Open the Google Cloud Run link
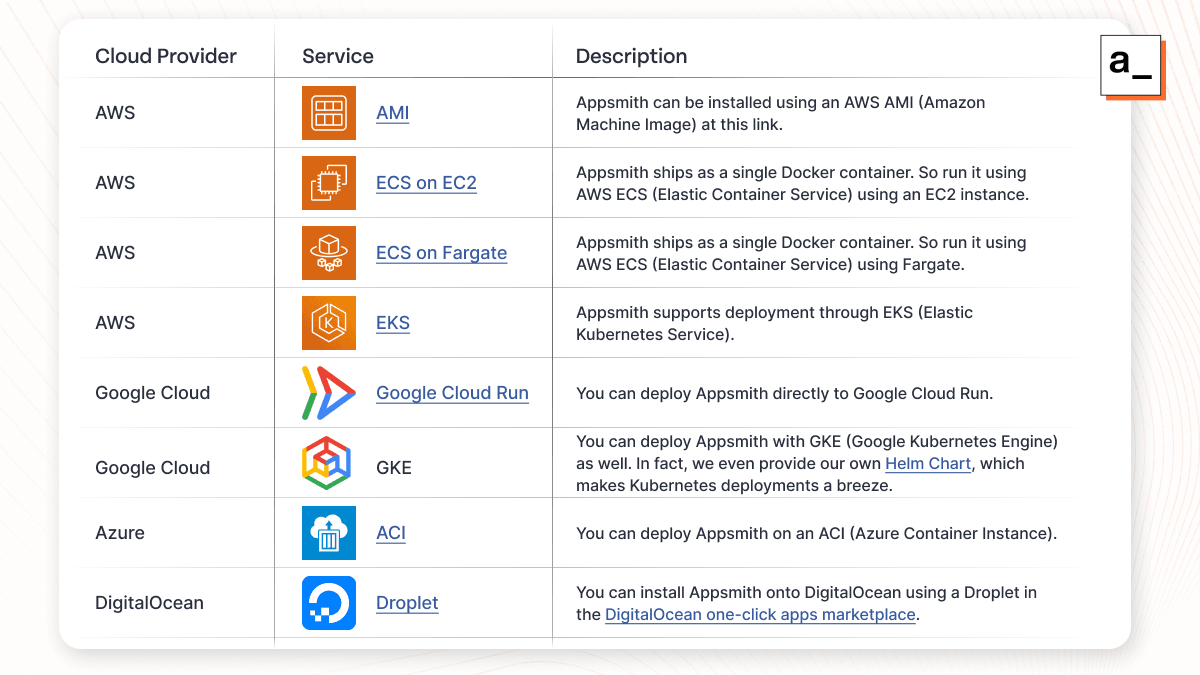Viewport: 1200px width, 675px height. [x=452, y=393]
